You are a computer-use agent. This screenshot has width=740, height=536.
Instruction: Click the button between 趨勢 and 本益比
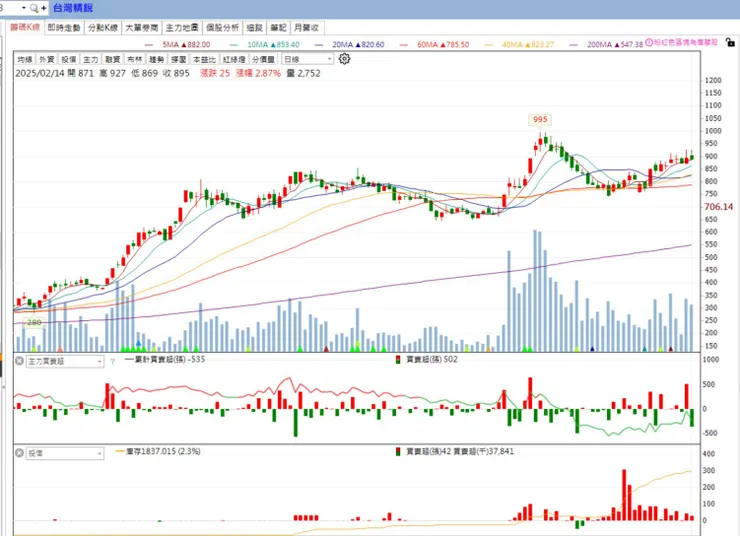[x=179, y=59]
